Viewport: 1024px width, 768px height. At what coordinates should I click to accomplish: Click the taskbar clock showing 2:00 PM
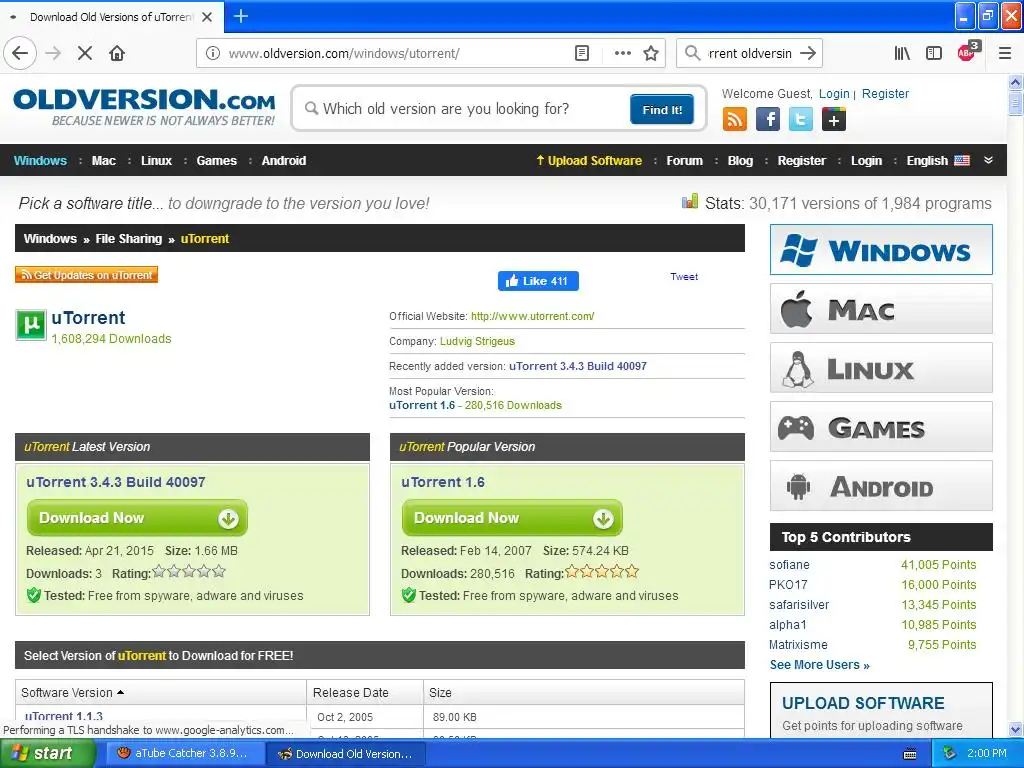tap(986, 754)
